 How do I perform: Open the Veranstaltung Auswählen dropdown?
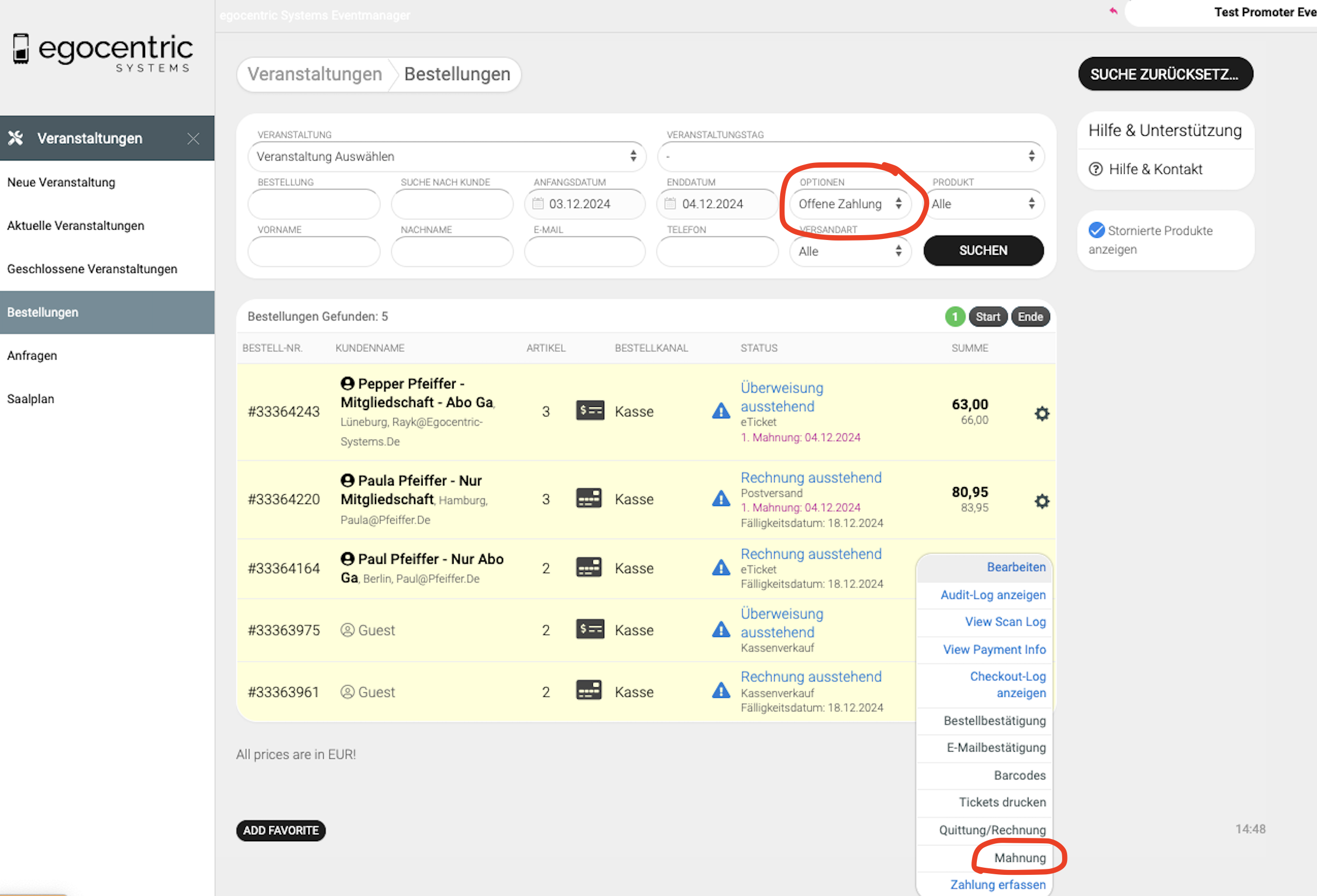(x=446, y=156)
